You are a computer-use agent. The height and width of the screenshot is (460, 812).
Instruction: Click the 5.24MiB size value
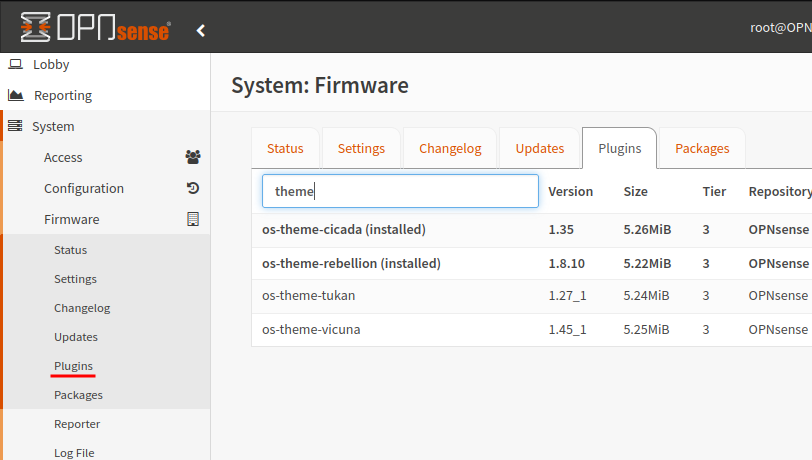point(646,295)
